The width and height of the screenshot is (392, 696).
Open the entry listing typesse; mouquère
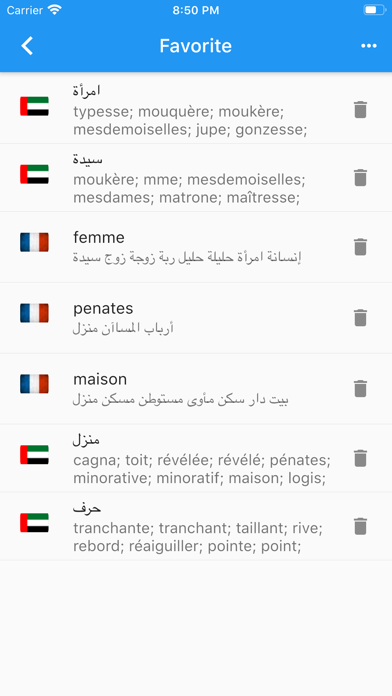196,110
